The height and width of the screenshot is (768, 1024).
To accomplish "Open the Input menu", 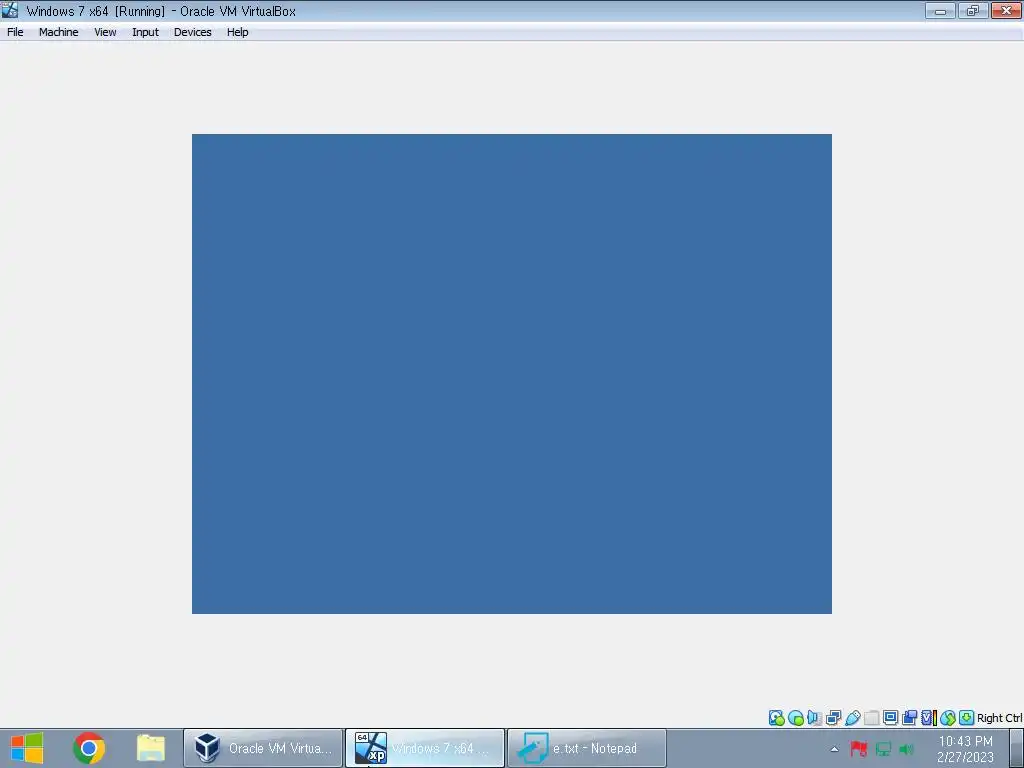I will coord(145,32).
